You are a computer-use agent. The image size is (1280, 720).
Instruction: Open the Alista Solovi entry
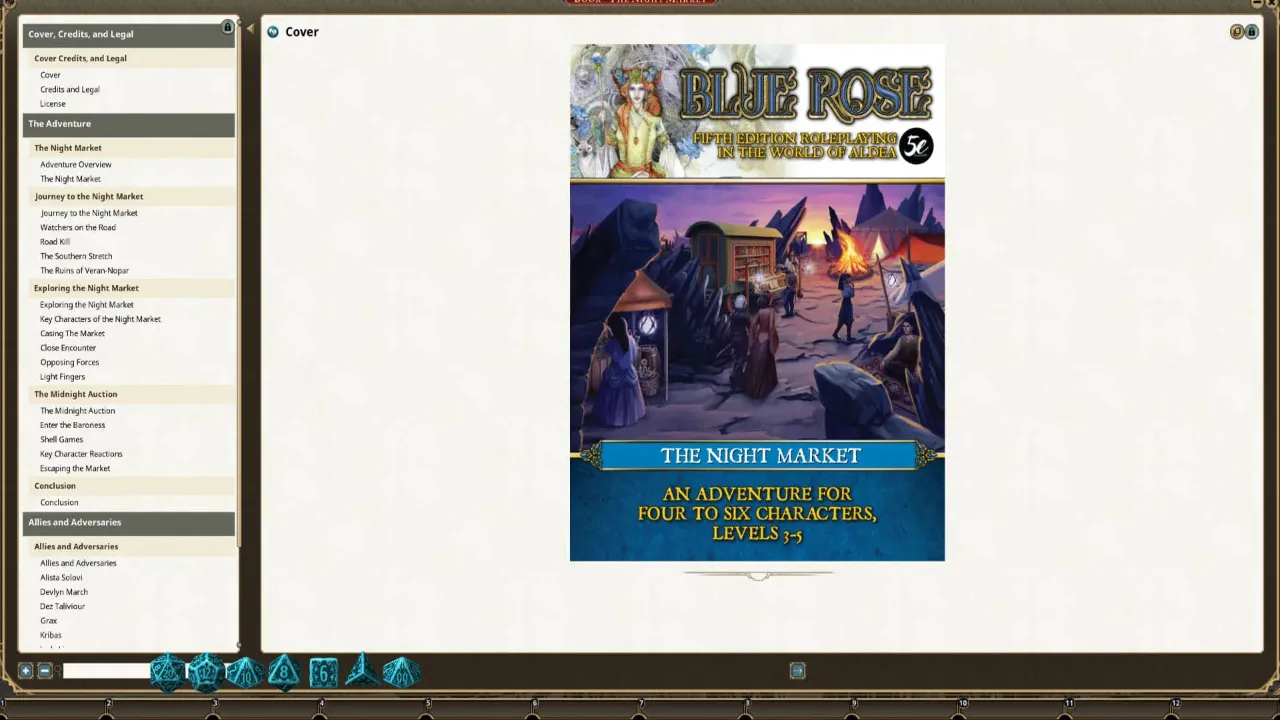(61, 578)
